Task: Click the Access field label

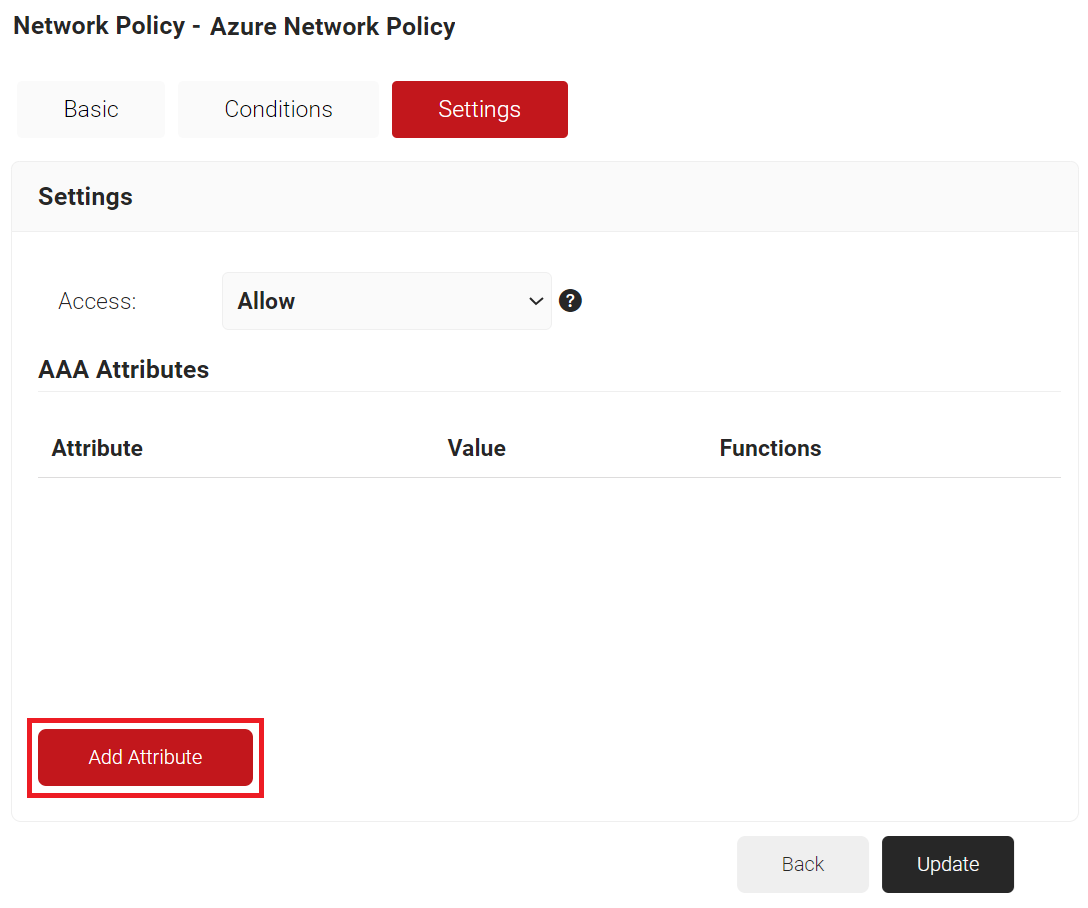Action: point(97,301)
